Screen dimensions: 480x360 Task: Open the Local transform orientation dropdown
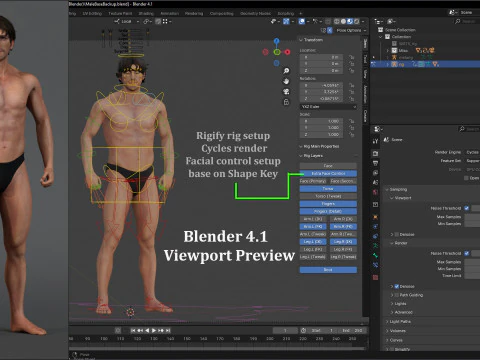click(x=127, y=21)
